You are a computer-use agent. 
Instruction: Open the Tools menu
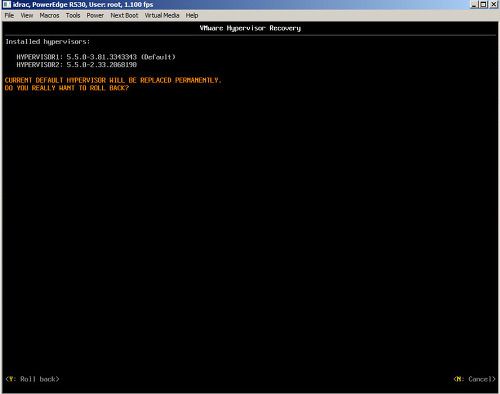pyautogui.click(x=73, y=15)
